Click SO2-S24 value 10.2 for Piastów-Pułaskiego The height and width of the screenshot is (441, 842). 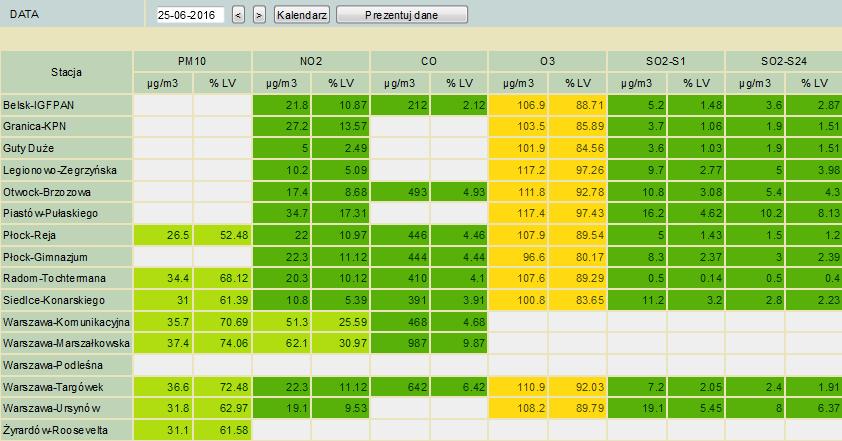click(x=754, y=213)
